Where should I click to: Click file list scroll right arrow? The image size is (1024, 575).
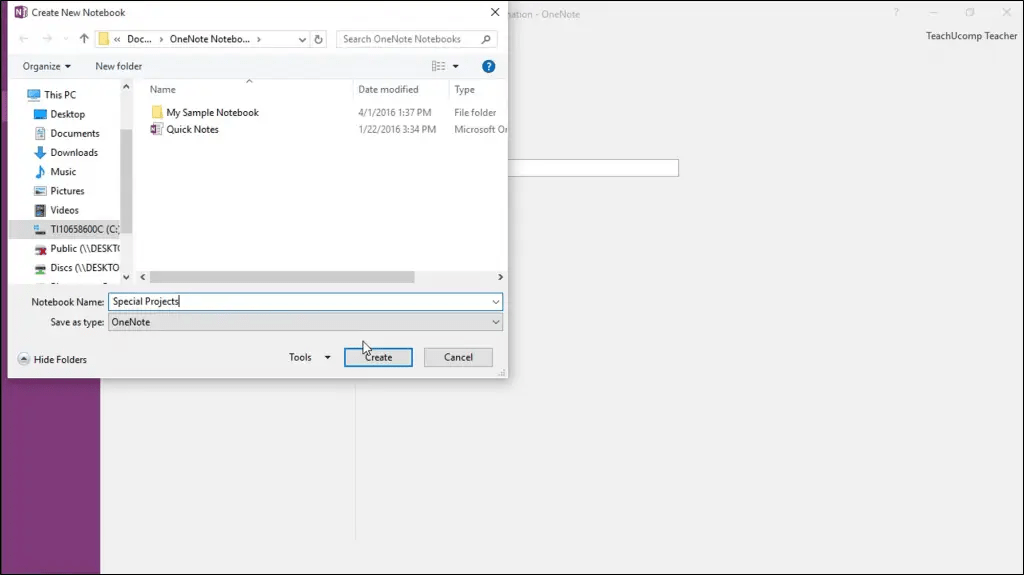500,277
